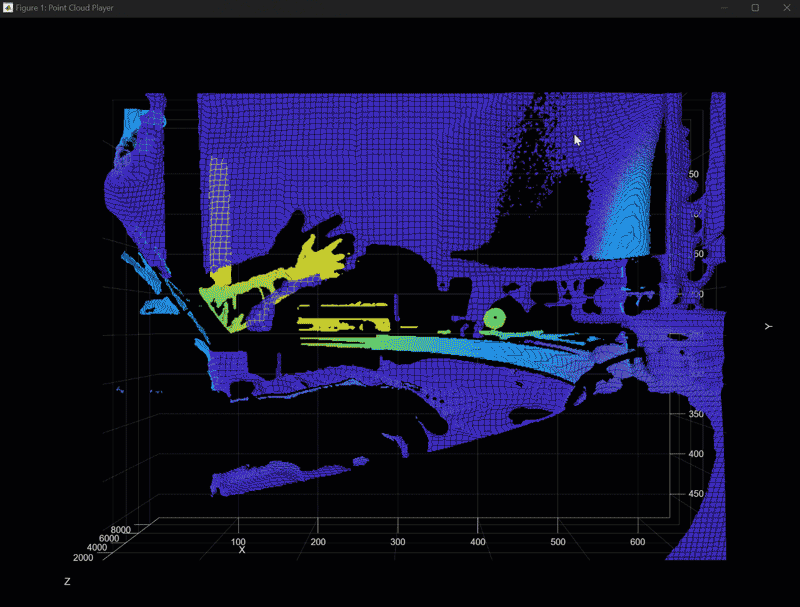Click the MATLAB figure icon in the title bar
Viewport: 800px width, 607px height.
point(9,7)
